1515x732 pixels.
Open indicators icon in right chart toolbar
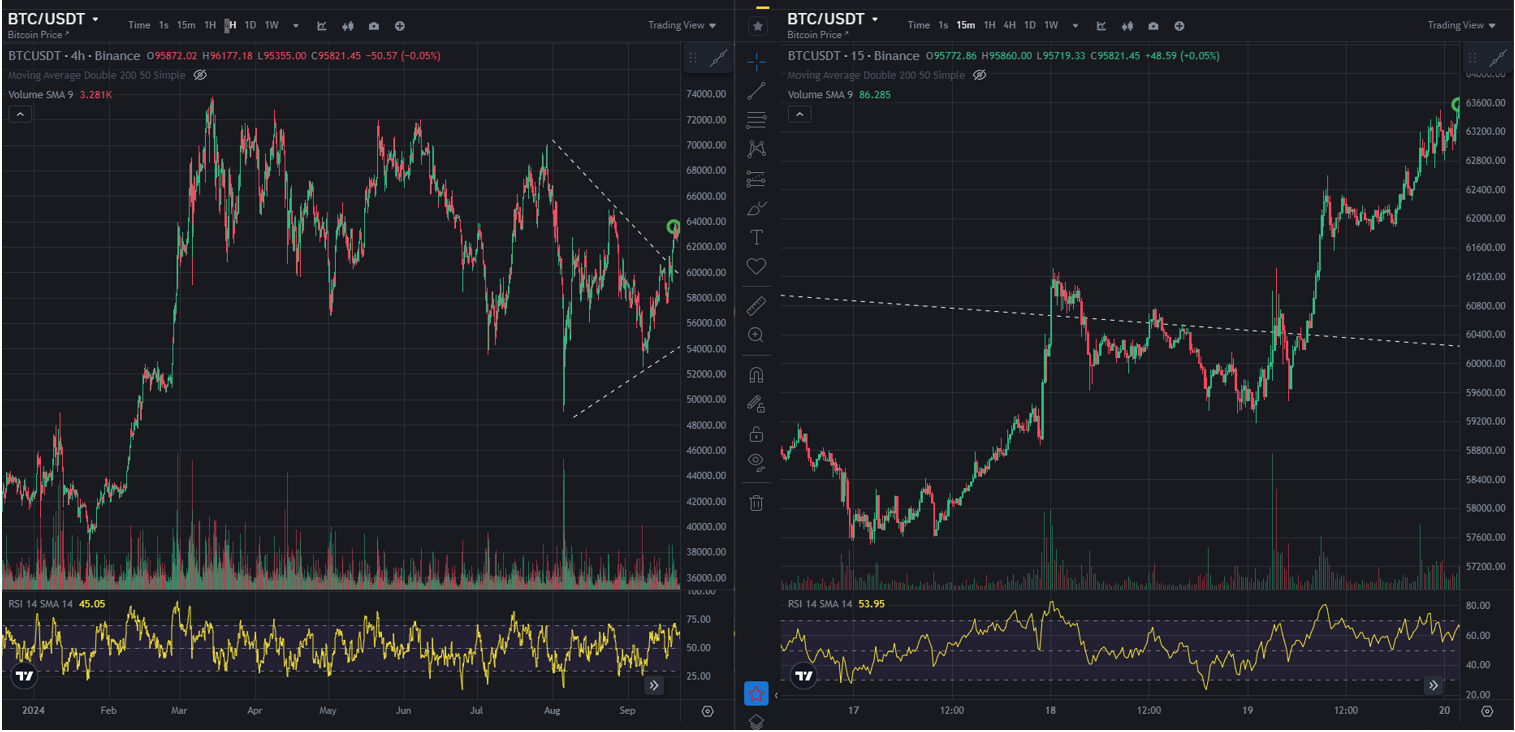1102,25
